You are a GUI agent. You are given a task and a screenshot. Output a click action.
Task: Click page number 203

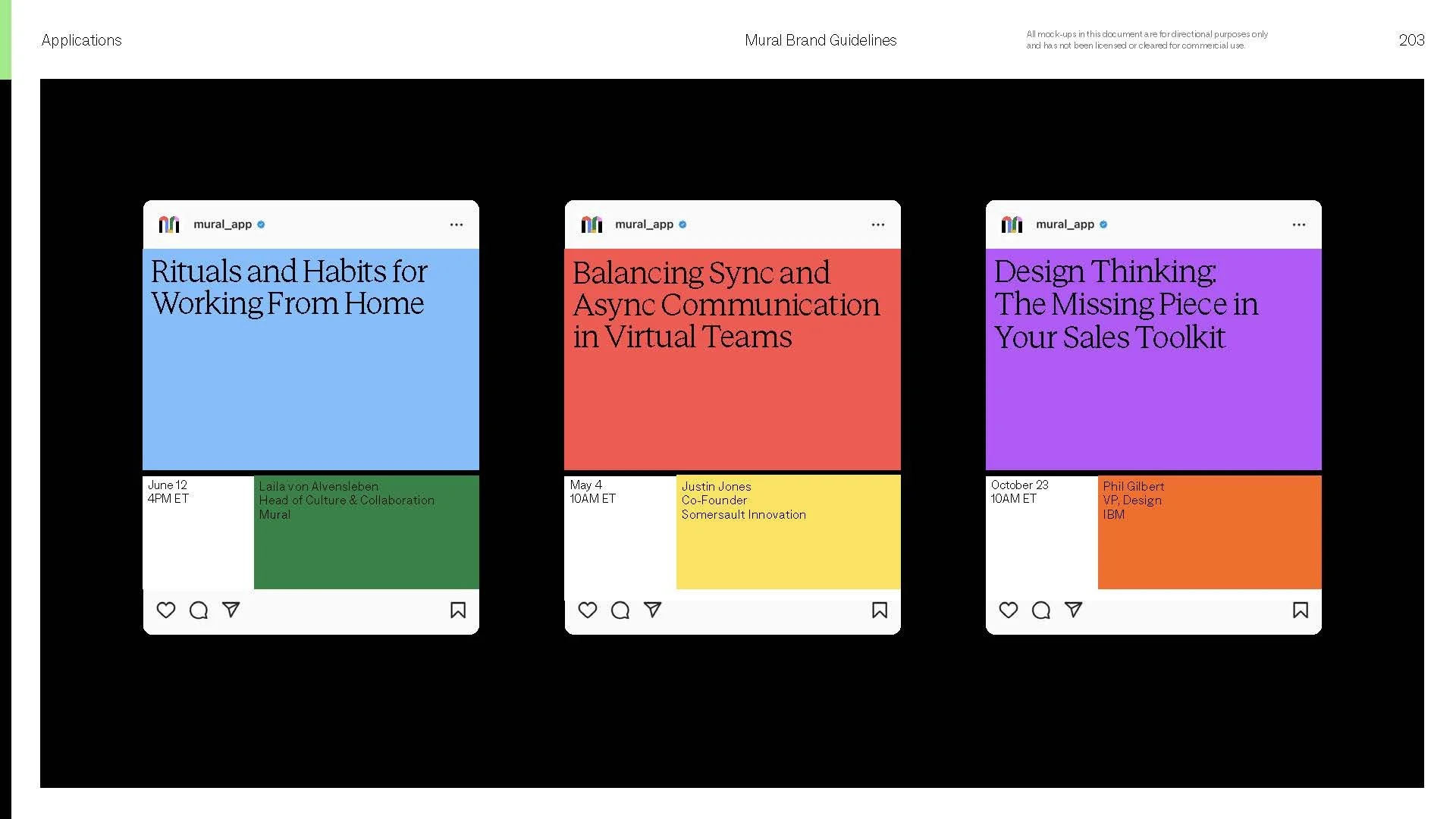(x=1411, y=40)
